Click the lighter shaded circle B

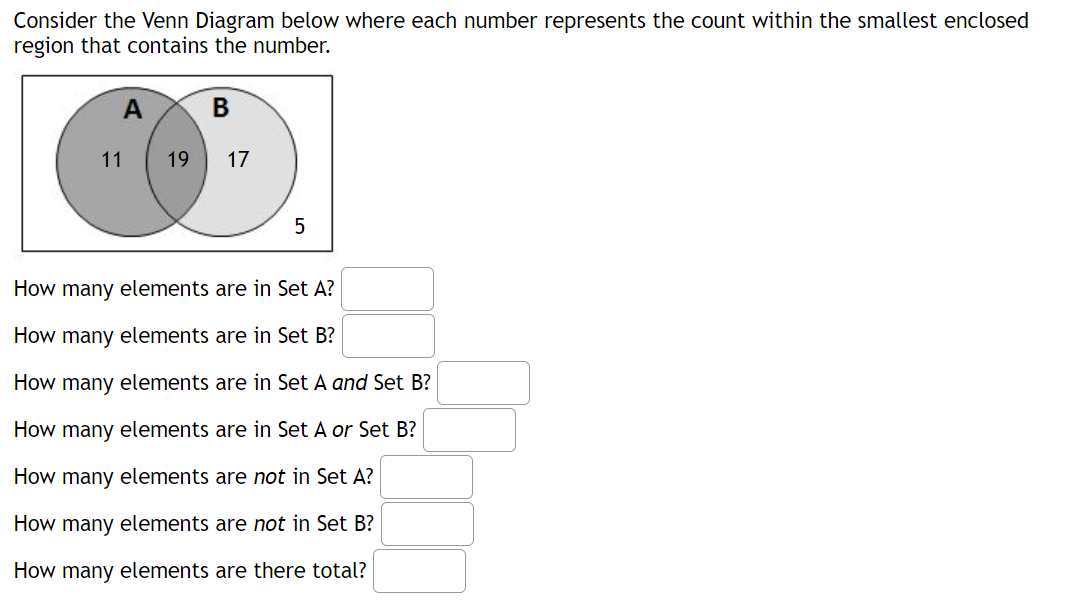(x=255, y=190)
